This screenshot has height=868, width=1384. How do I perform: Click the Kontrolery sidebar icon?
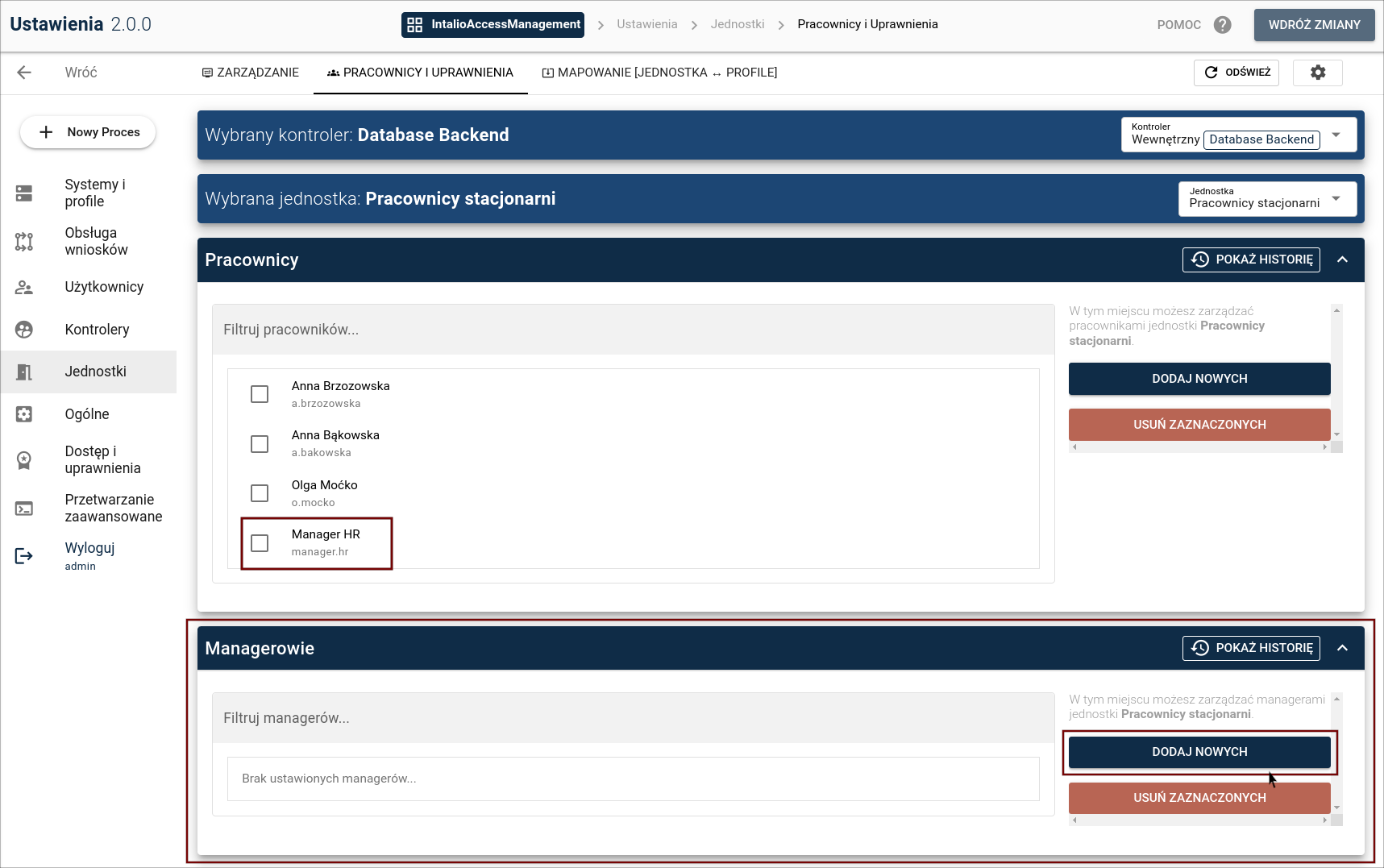point(24,330)
